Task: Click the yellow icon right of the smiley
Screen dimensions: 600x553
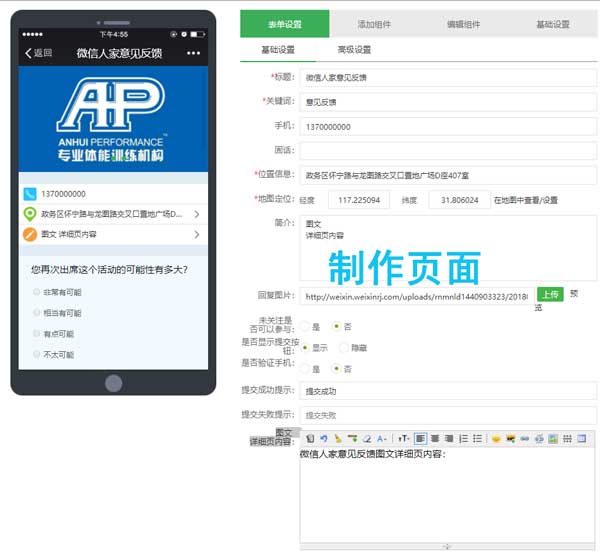Action: pyautogui.click(x=510, y=439)
